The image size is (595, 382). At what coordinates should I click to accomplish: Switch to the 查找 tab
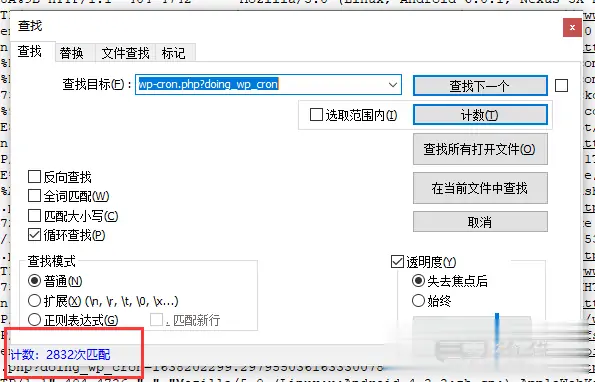pos(30,52)
